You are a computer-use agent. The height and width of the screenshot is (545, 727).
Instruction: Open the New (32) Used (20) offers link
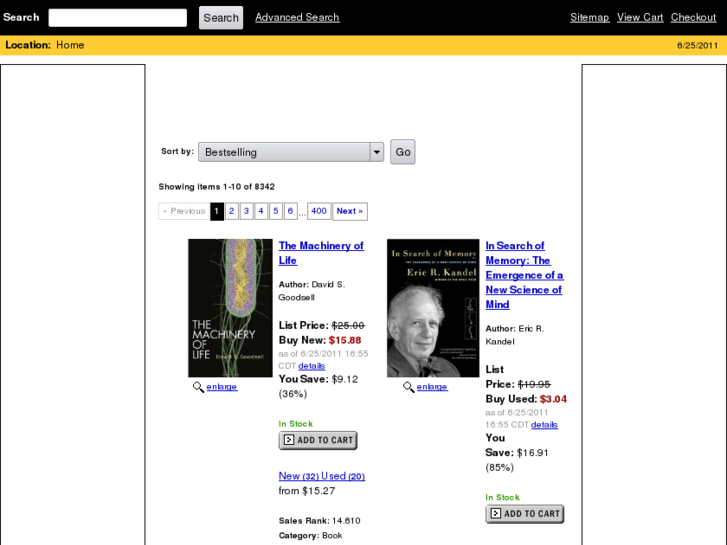[322, 476]
